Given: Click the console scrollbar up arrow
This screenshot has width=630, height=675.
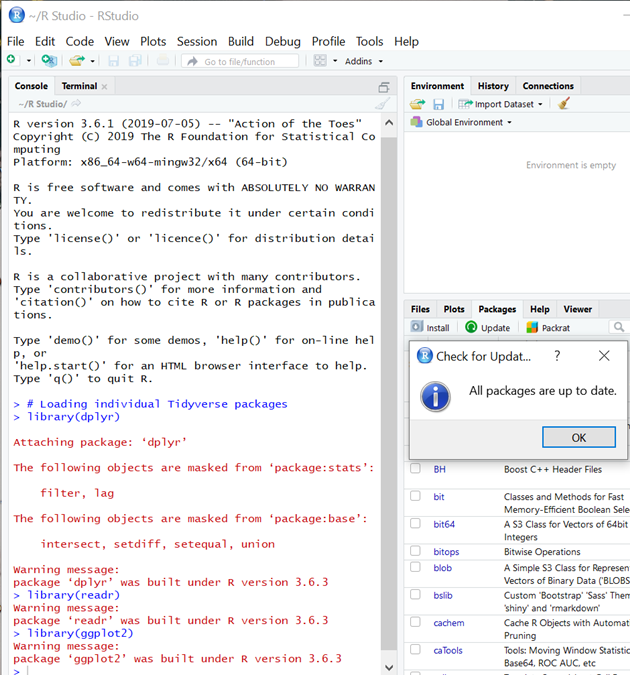Looking at the screenshot, I should [x=389, y=123].
